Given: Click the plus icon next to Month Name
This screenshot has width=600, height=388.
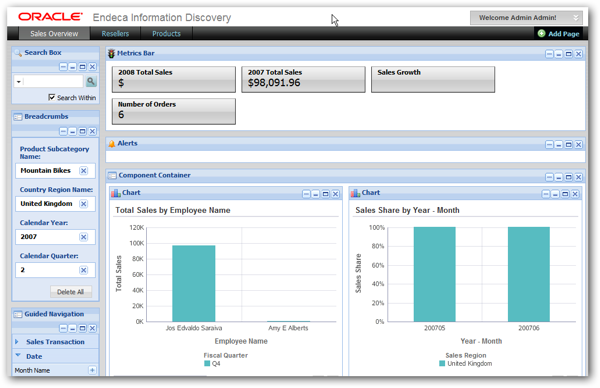Looking at the screenshot, I should 92,370.
